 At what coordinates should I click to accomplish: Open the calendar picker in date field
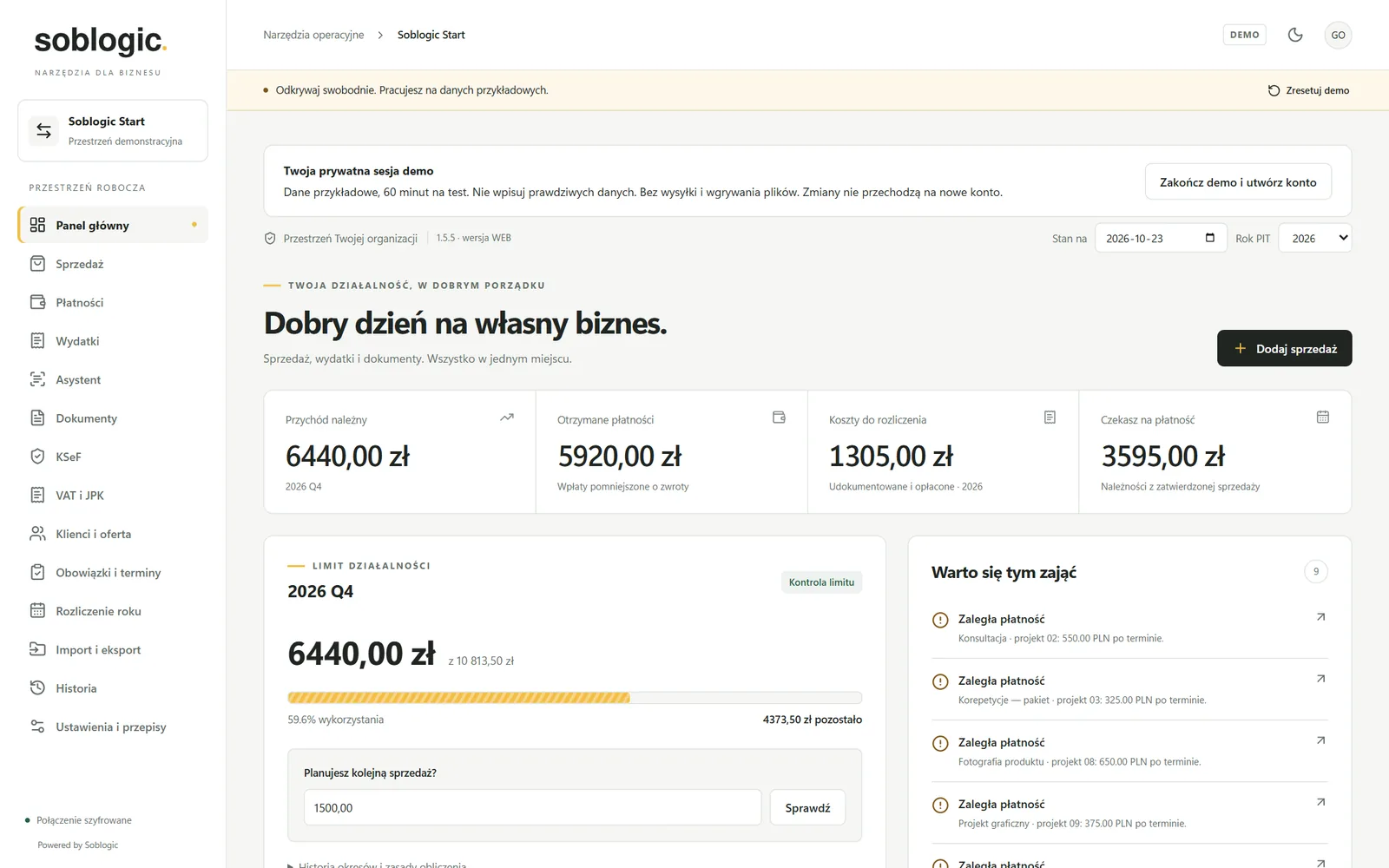pyautogui.click(x=1210, y=238)
